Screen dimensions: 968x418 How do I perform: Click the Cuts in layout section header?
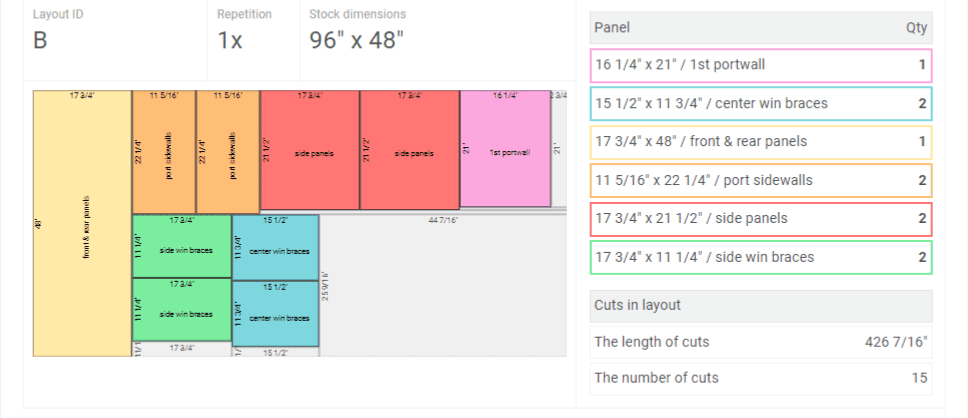761,305
